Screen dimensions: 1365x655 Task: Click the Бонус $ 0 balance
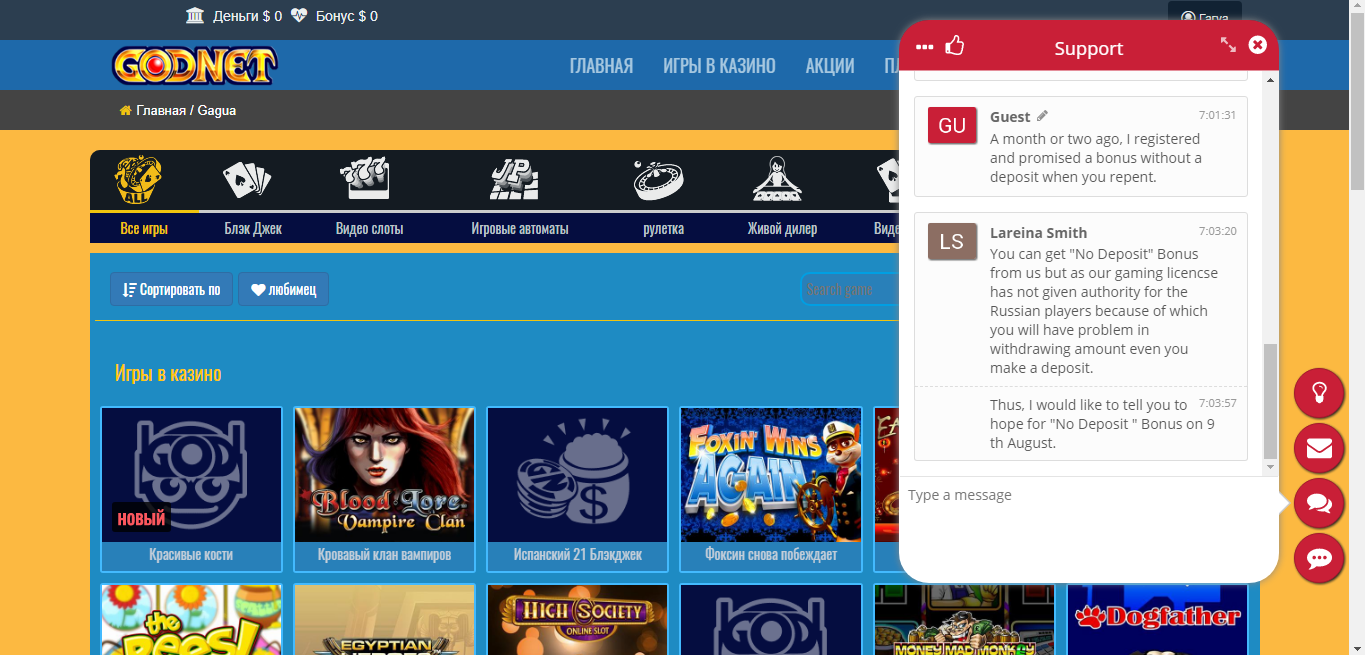(x=346, y=16)
